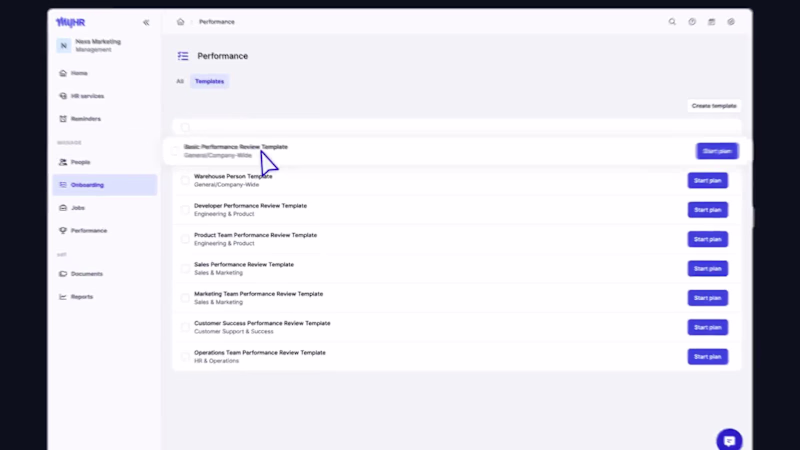
Task: Open 'Developer Performance Review Template' title
Action: [x=251, y=206]
